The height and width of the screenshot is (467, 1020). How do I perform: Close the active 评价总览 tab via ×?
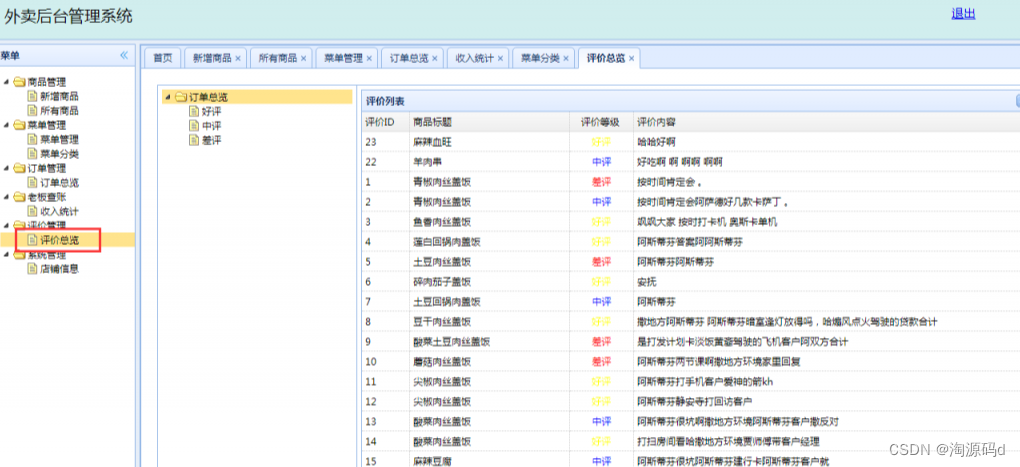[631, 59]
